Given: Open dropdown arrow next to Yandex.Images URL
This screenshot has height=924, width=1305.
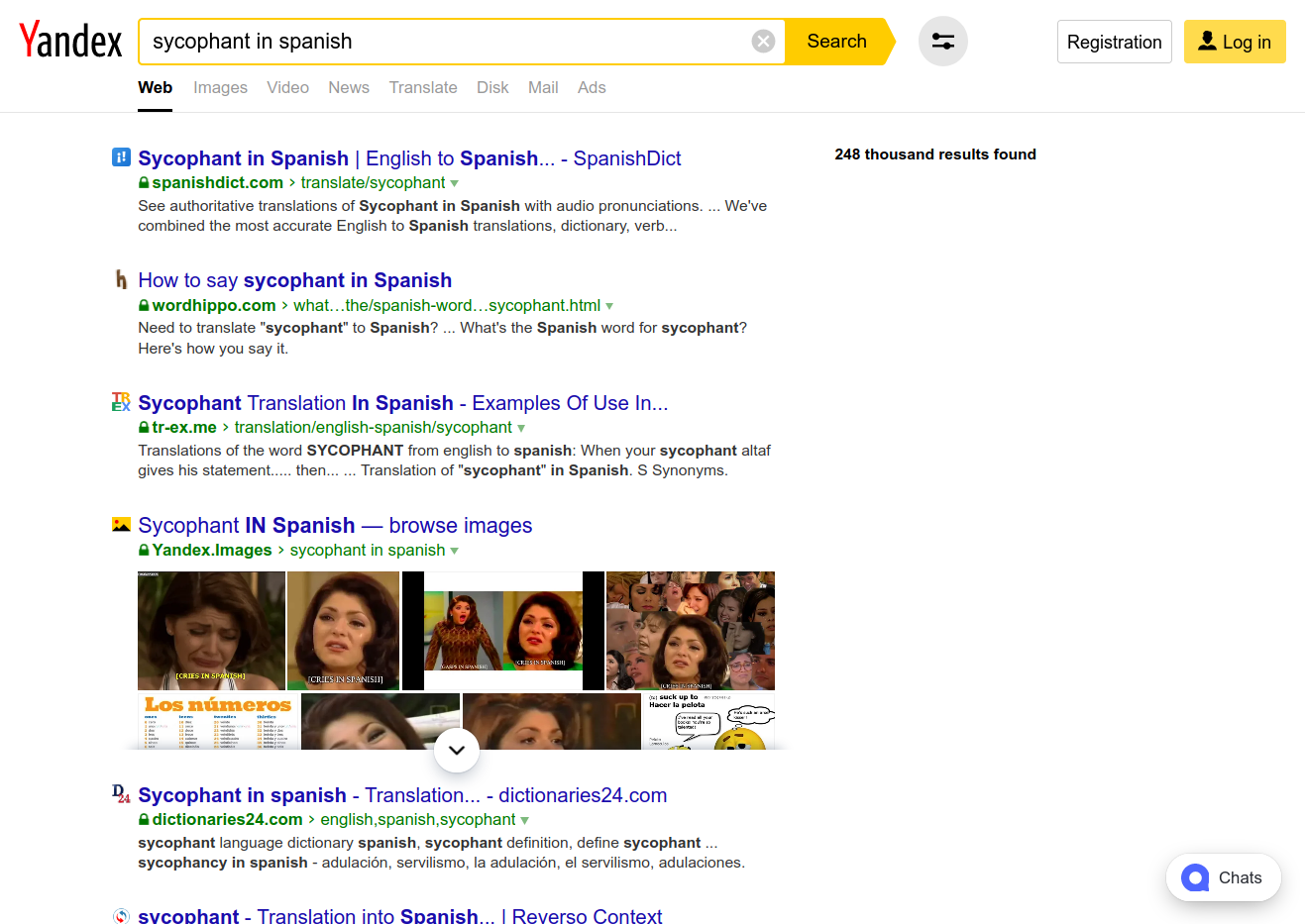Looking at the screenshot, I should click(x=455, y=551).
